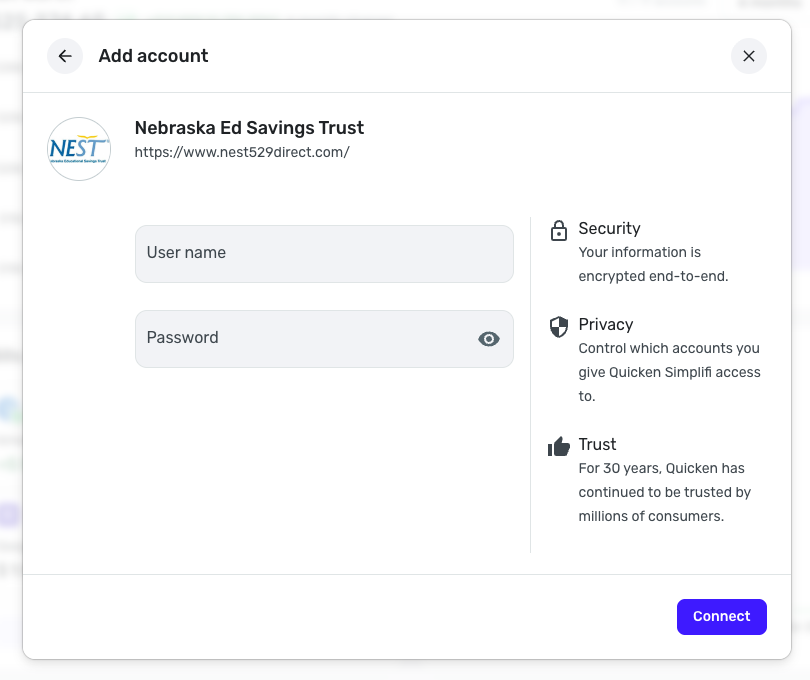Close the Add account dialog
Image resolution: width=810 pixels, height=680 pixels.
pos(749,56)
